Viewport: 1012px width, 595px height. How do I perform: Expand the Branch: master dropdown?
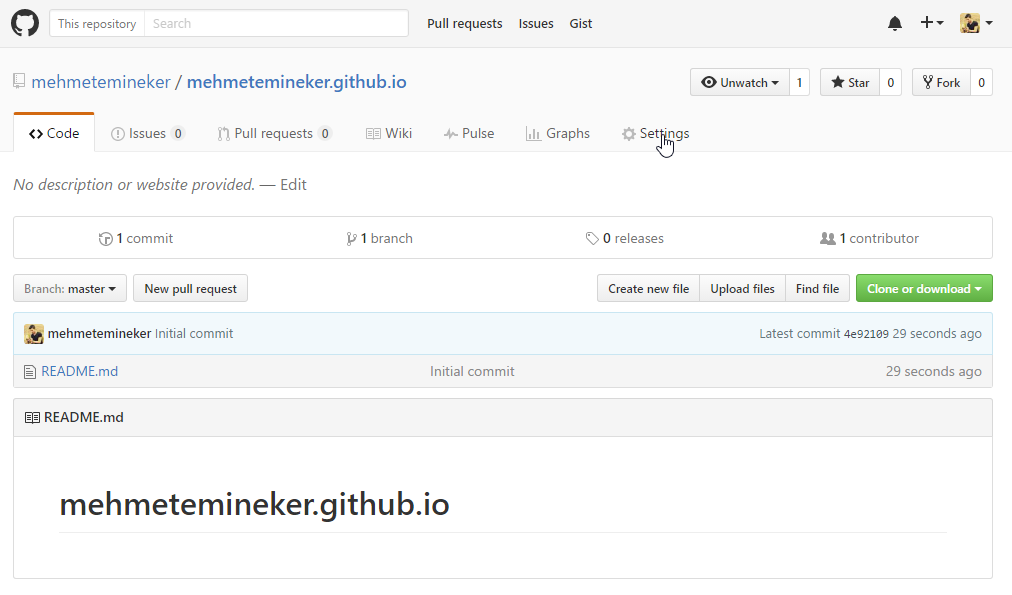coord(70,288)
